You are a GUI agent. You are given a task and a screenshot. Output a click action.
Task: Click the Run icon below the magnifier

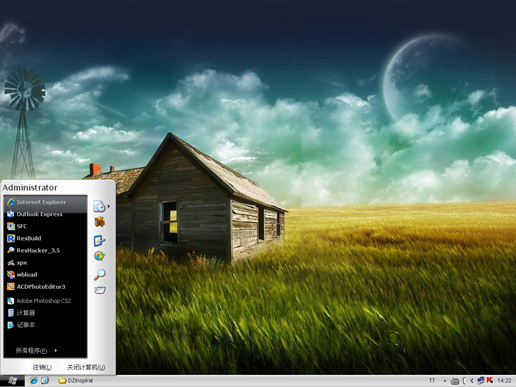pos(100,290)
